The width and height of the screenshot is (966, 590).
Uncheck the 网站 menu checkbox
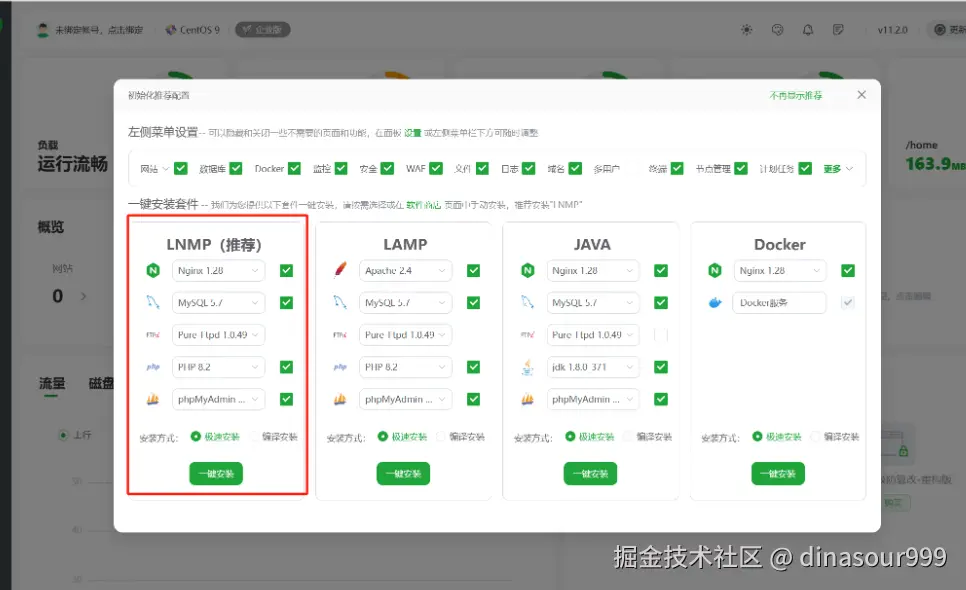(181, 168)
